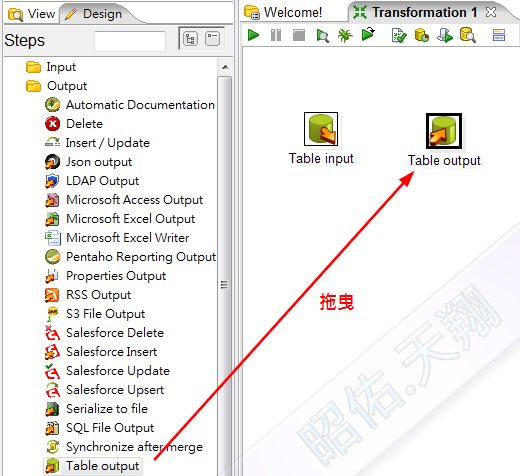Switch to the View tab

click(32, 14)
